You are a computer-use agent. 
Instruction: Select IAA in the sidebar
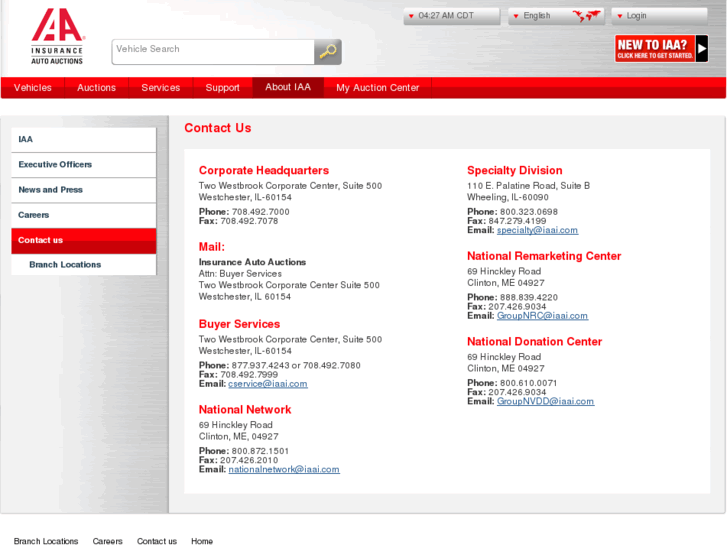click(83, 140)
